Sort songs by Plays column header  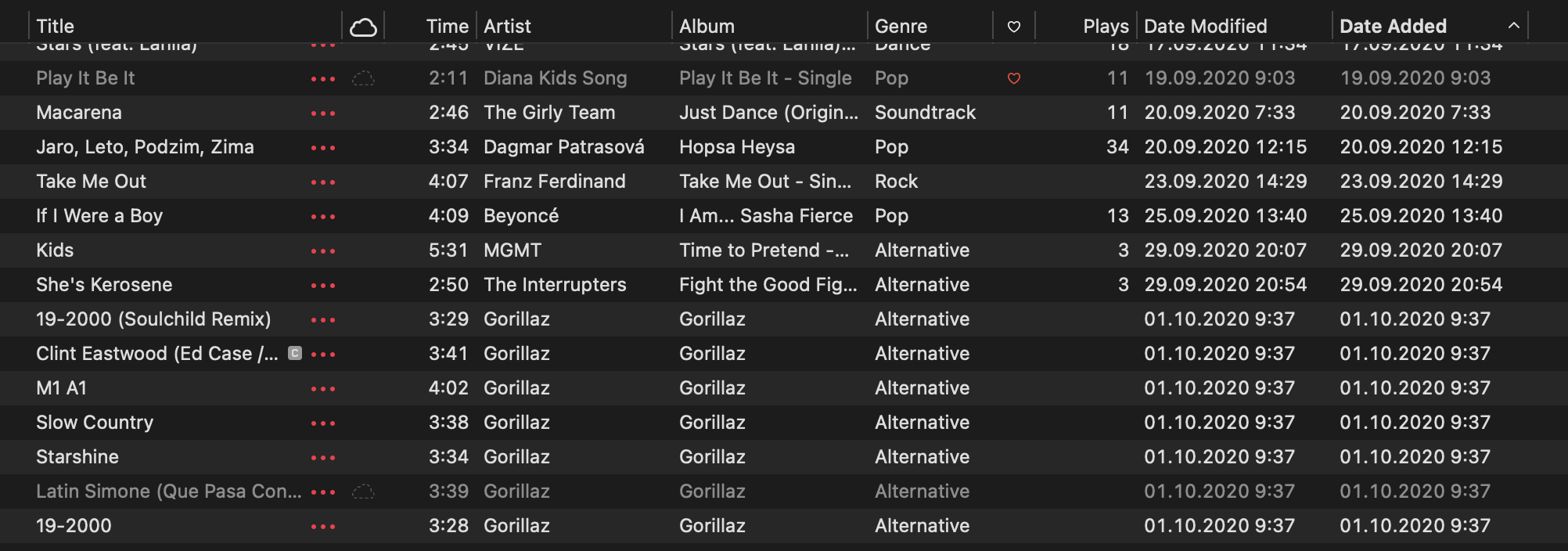pos(1105,27)
